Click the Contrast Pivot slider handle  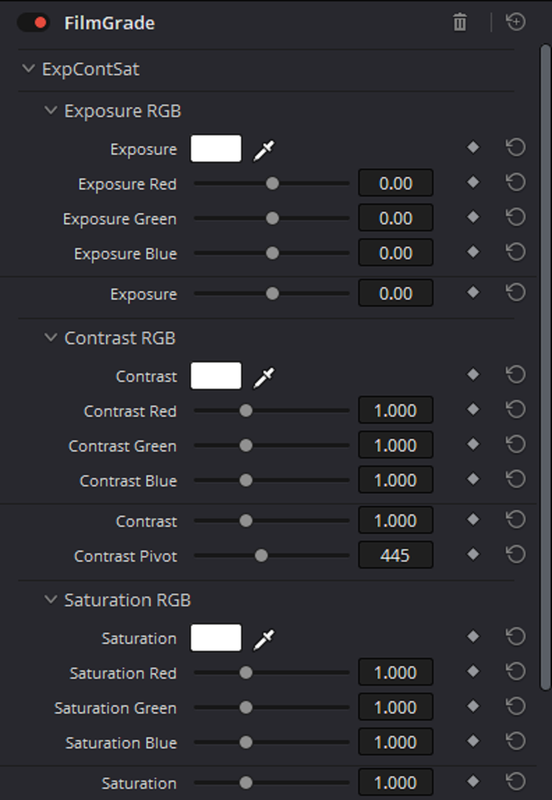pos(261,556)
